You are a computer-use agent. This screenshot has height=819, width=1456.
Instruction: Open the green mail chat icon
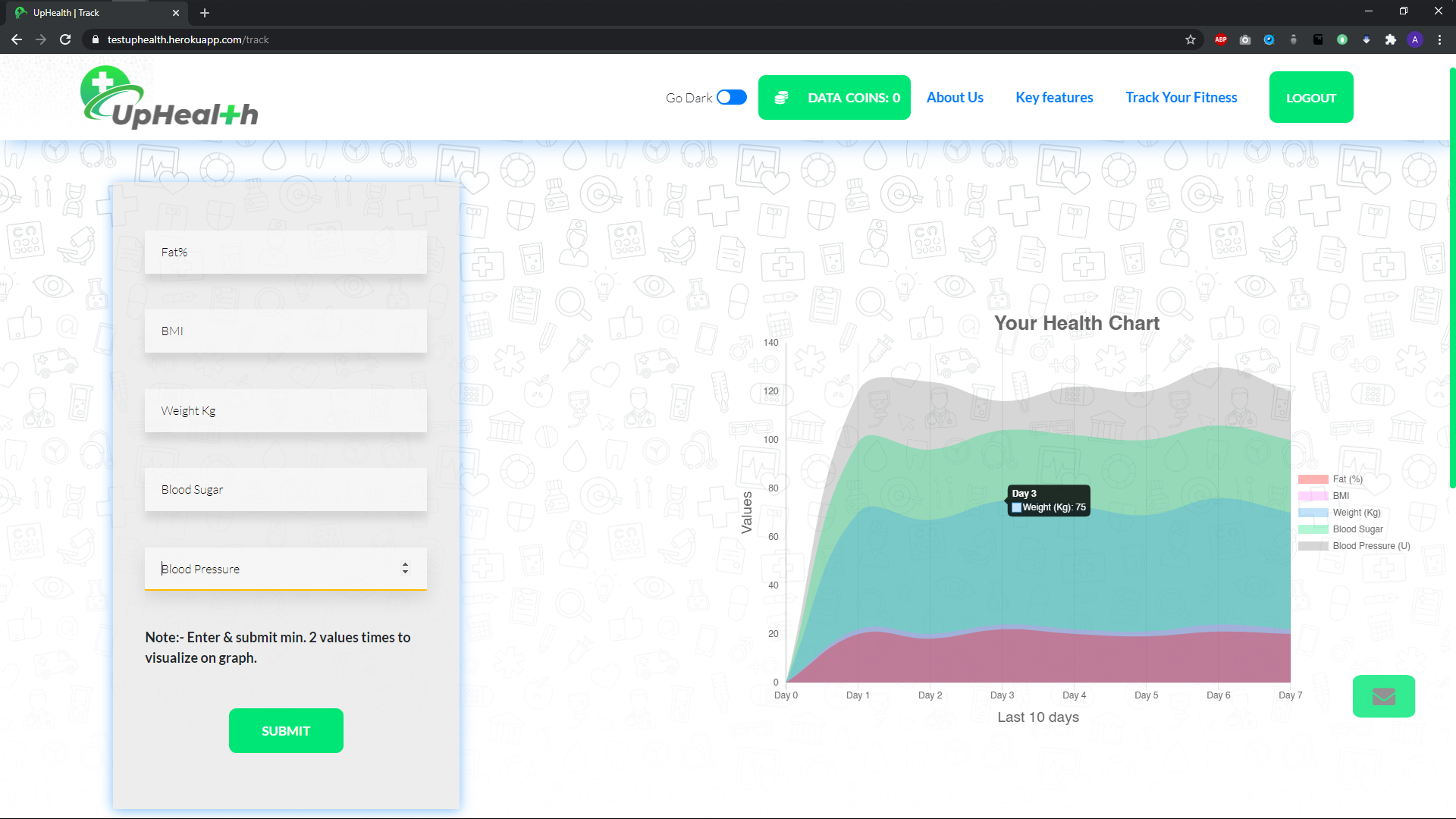click(x=1383, y=696)
